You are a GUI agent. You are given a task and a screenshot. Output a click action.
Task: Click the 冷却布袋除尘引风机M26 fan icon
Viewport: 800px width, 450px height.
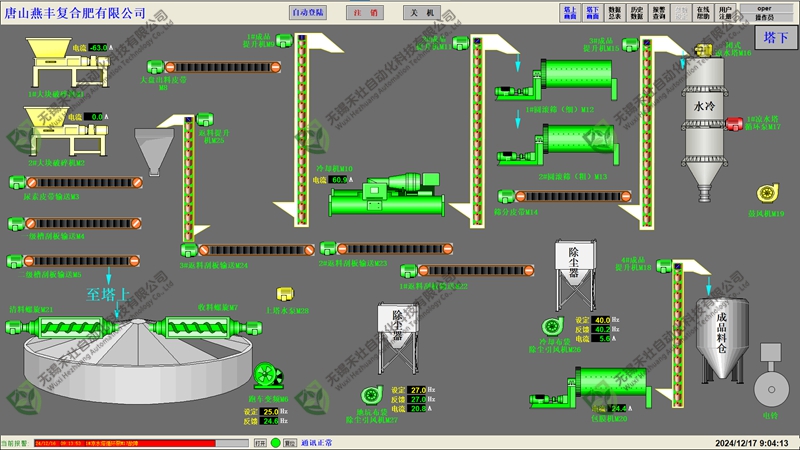pyautogui.click(x=551, y=327)
